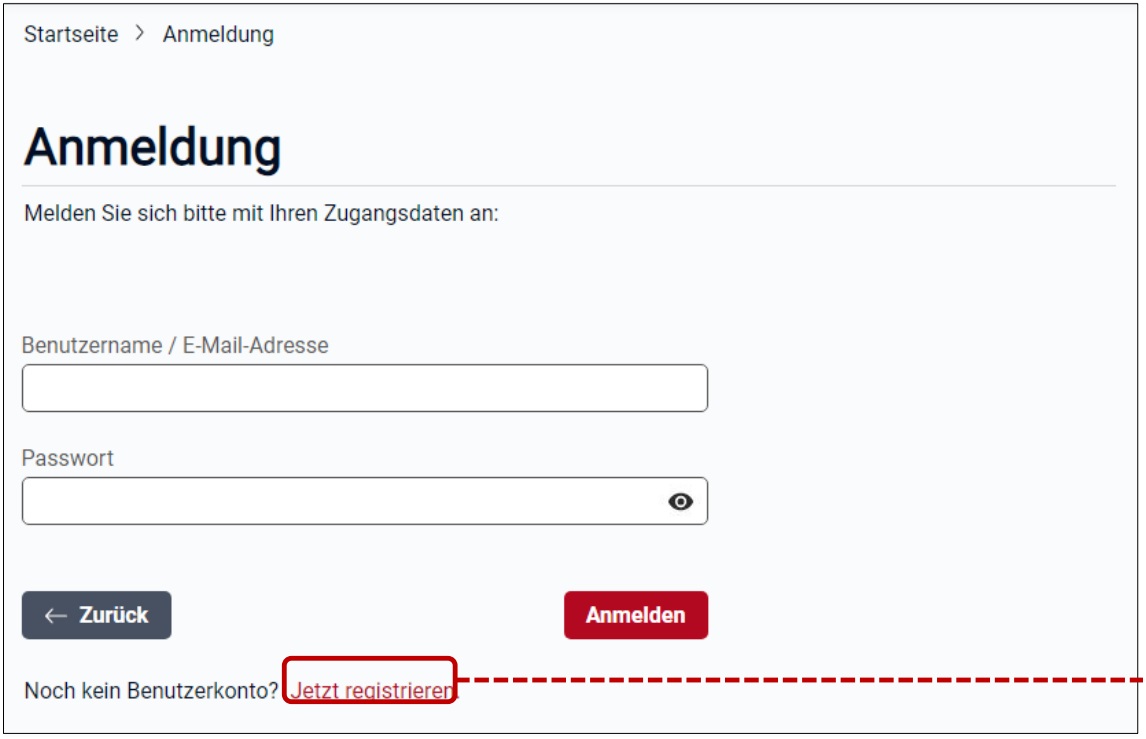
Task: Click the left arrow icon in Zurück
Action: 56,616
